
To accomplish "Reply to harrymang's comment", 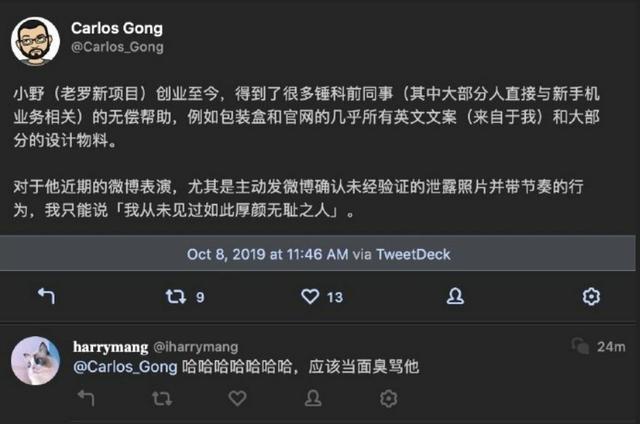I will (x=85, y=398).
